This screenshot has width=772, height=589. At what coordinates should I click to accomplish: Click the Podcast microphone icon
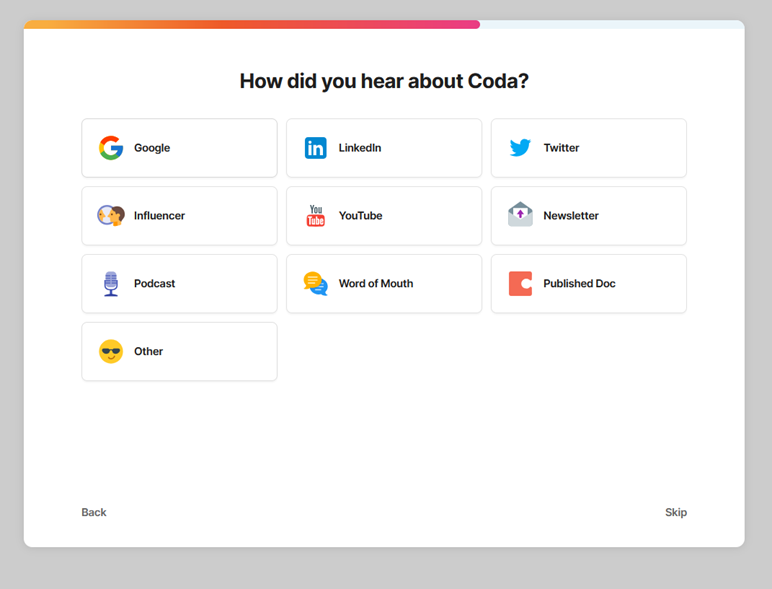click(x=111, y=284)
